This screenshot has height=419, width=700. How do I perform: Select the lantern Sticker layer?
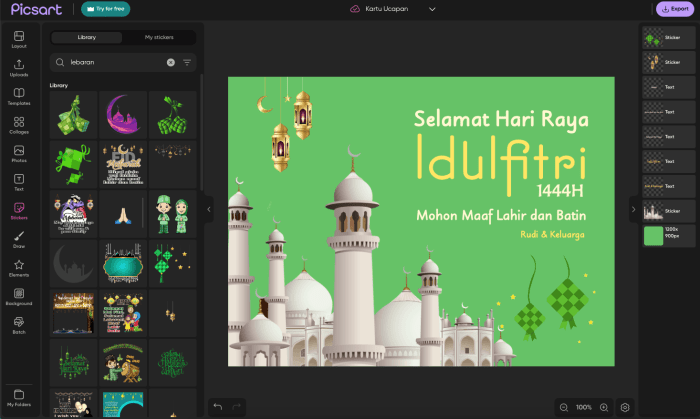[668, 62]
